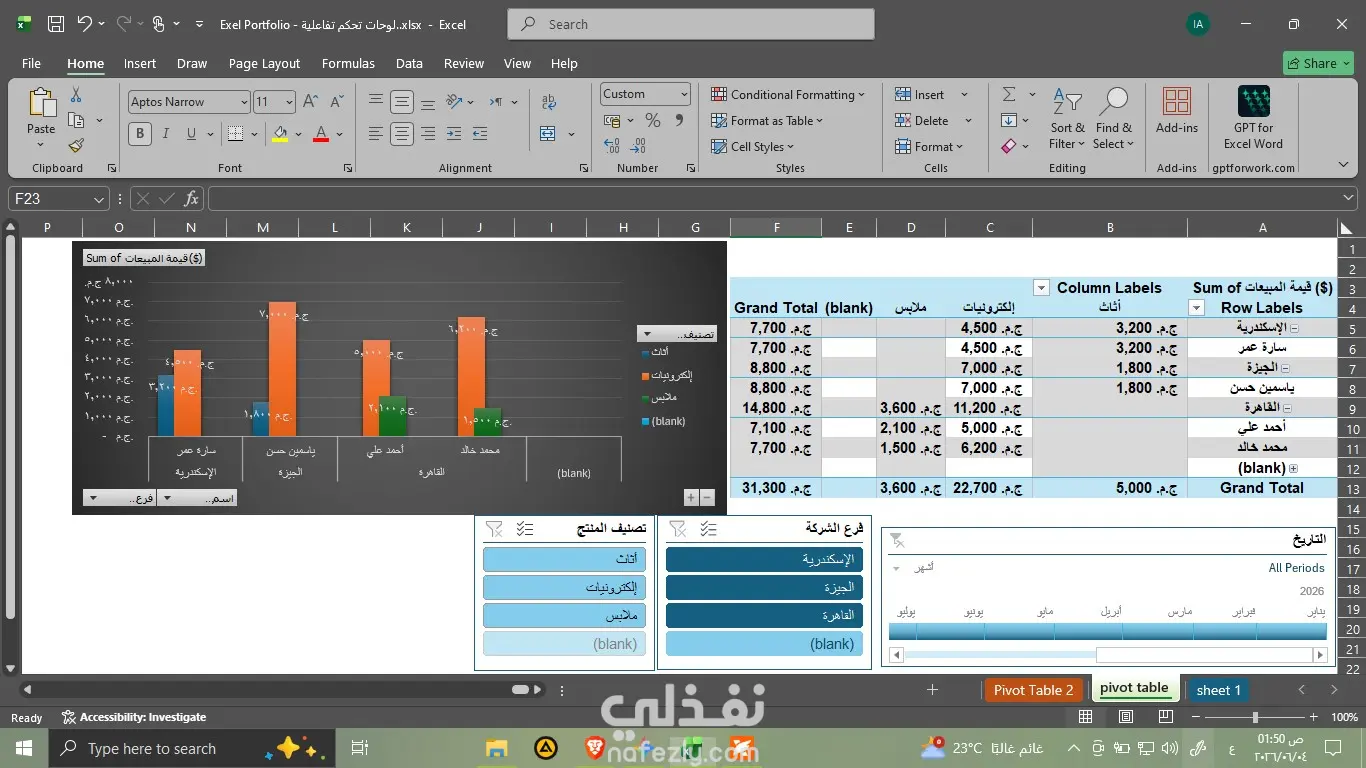Open the sheet 1 tab
Viewport: 1366px width, 768px height.
(x=1218, y=690)
